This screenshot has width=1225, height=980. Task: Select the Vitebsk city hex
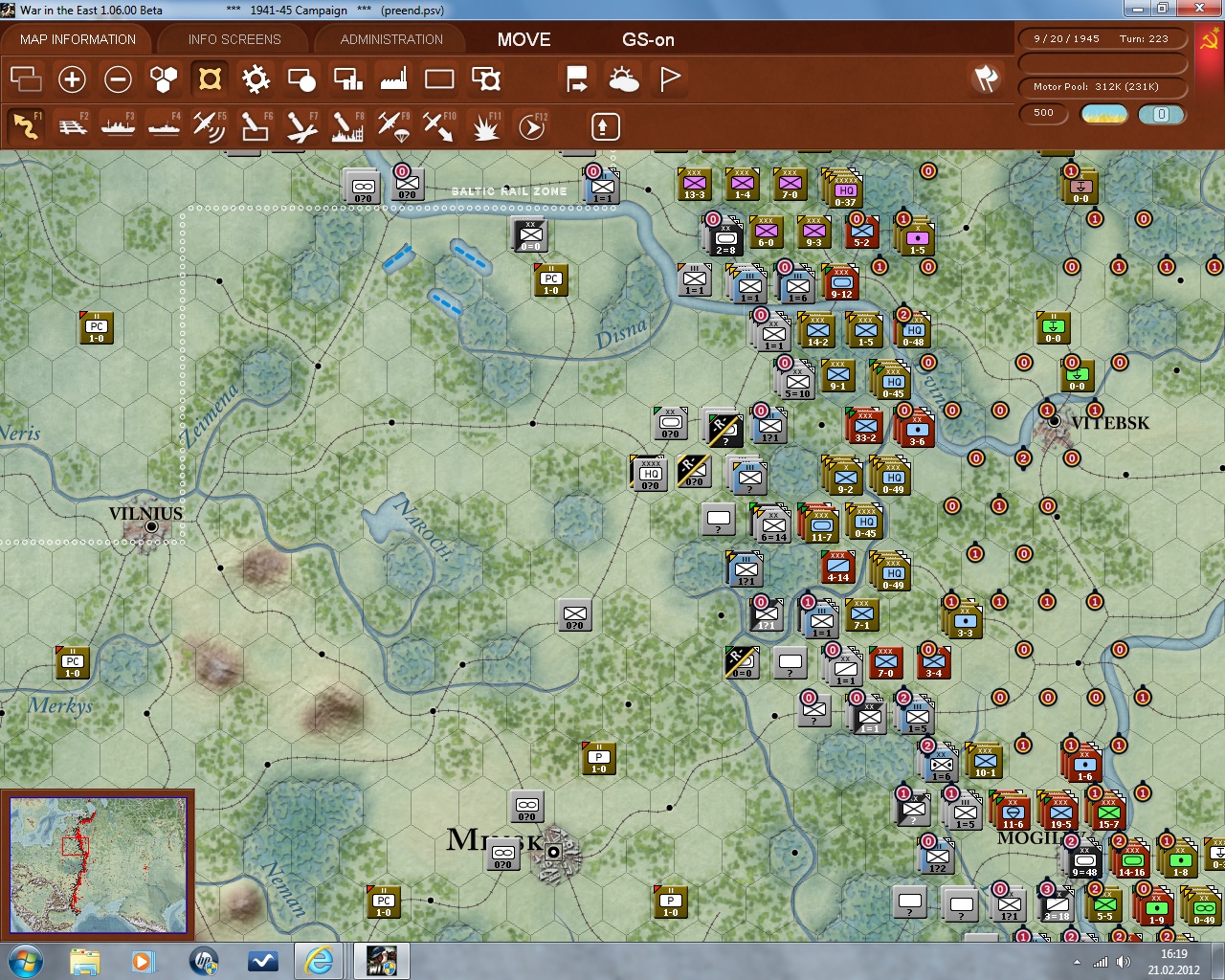coord(1055,421)
